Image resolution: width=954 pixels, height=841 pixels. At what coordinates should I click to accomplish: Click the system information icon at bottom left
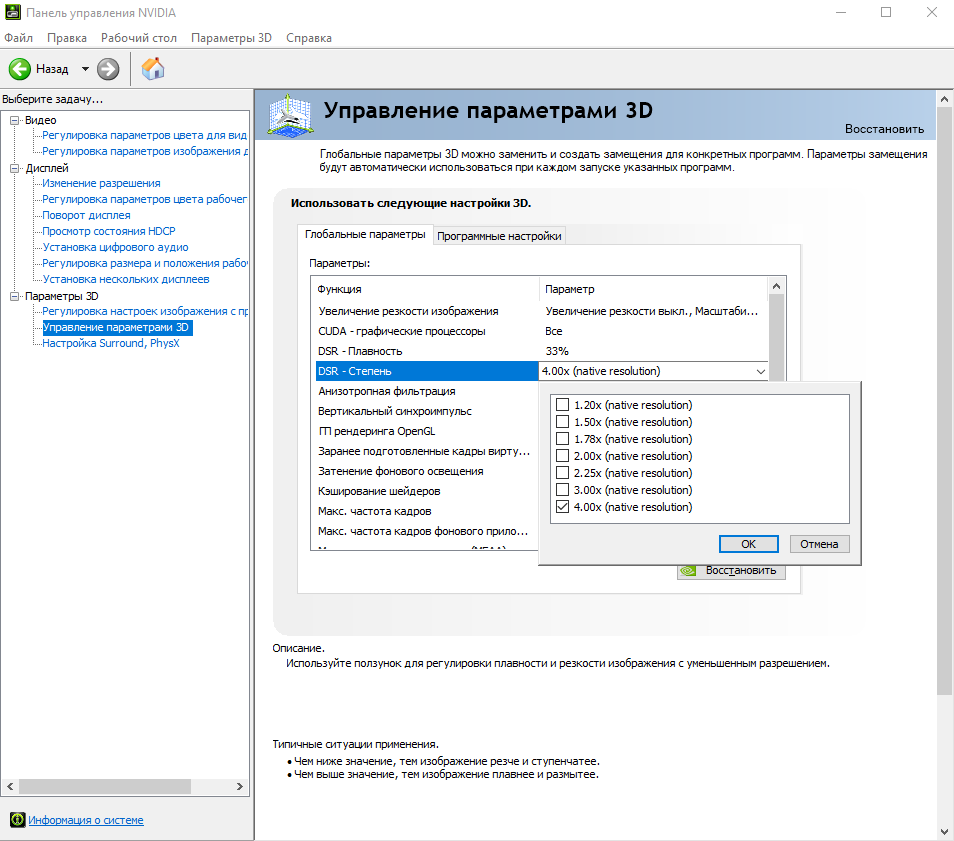click(18, 820)
